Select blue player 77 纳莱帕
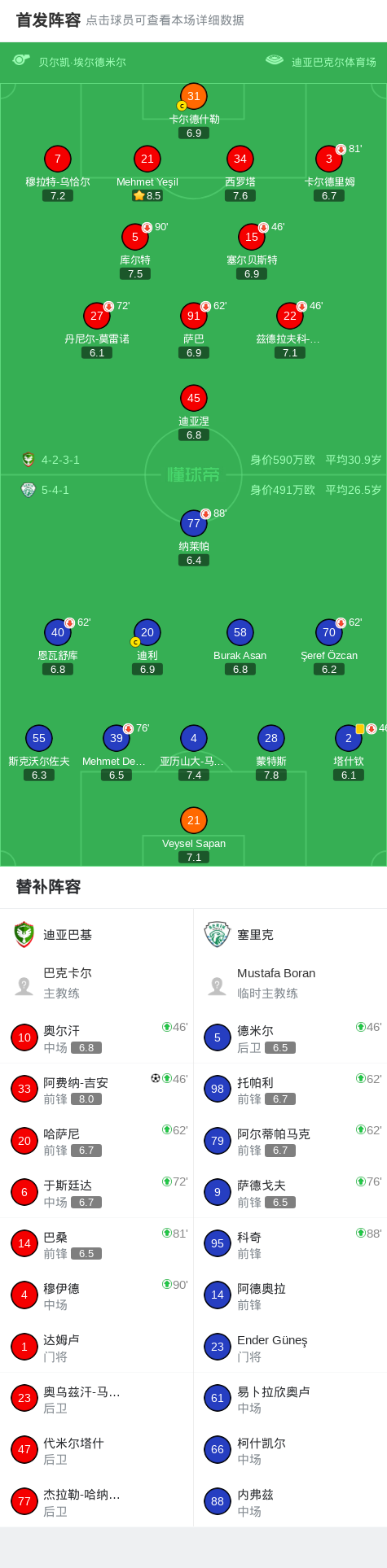Image resolution: width=387 pixels, height=1568 pixels. [194, 523]
